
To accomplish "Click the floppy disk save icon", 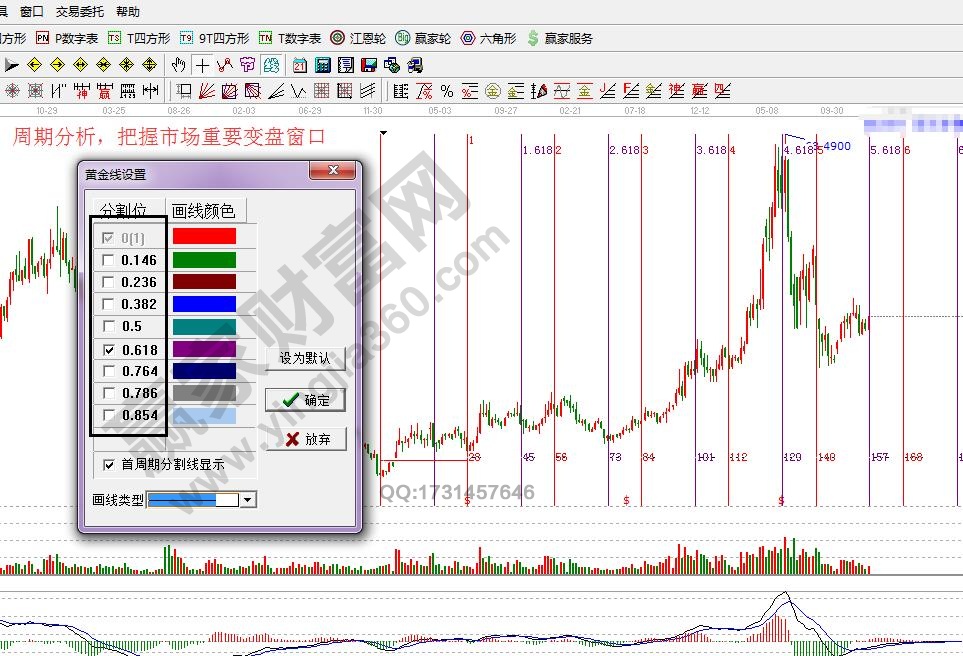I will click(x=368, y=65).
